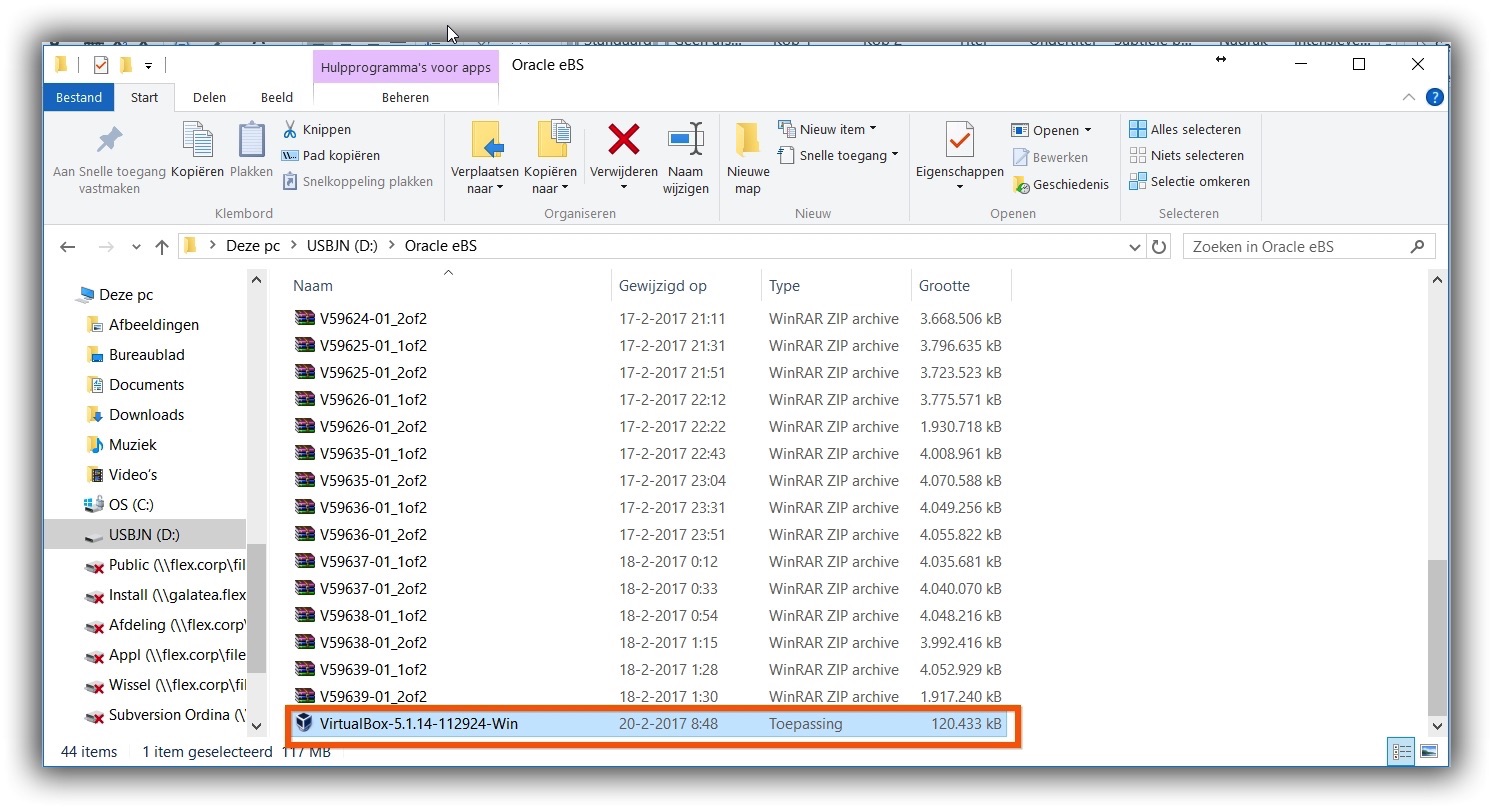
Task: Select Downloads in navigation pane
Action: 135,415
